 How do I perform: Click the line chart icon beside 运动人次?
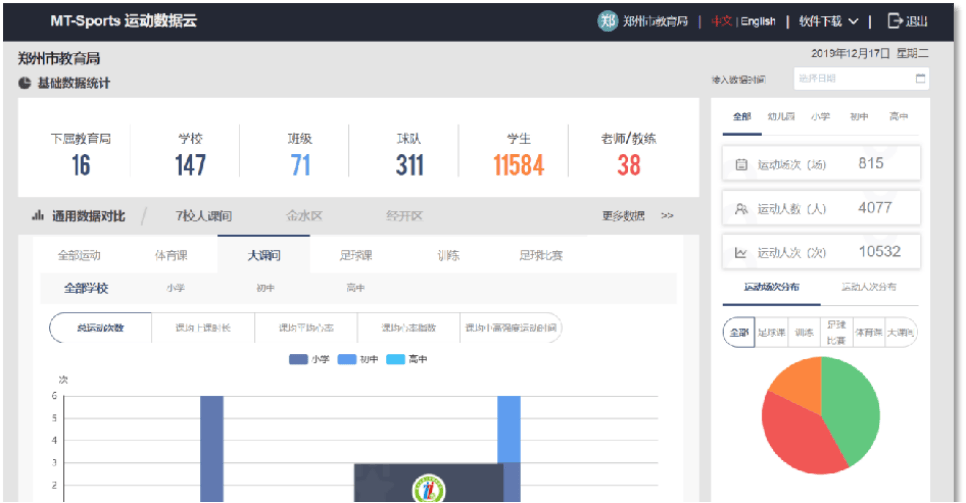point(741,253)
